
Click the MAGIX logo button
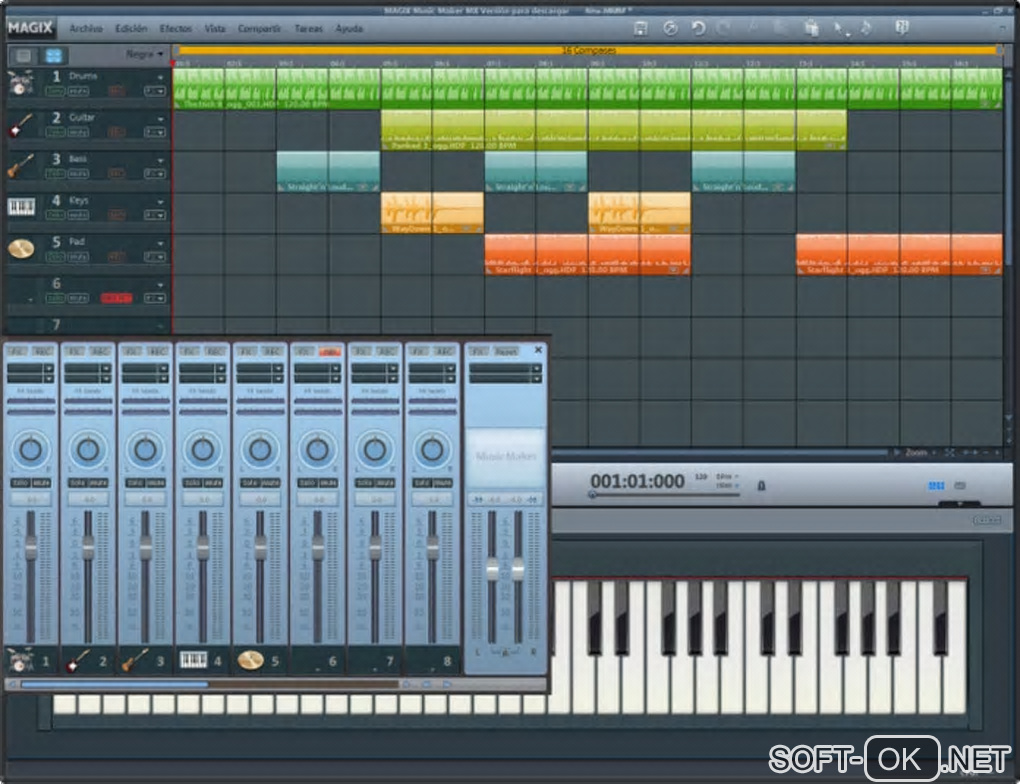click(x=31, y=28)
